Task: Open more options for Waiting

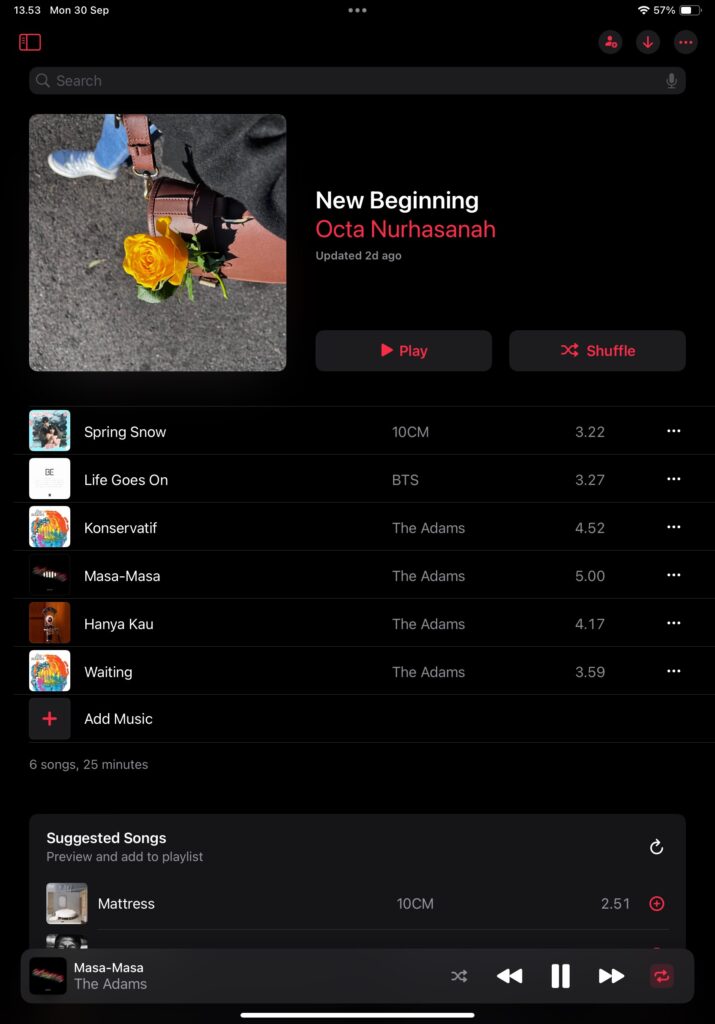Action: click(x=674, y=671)
